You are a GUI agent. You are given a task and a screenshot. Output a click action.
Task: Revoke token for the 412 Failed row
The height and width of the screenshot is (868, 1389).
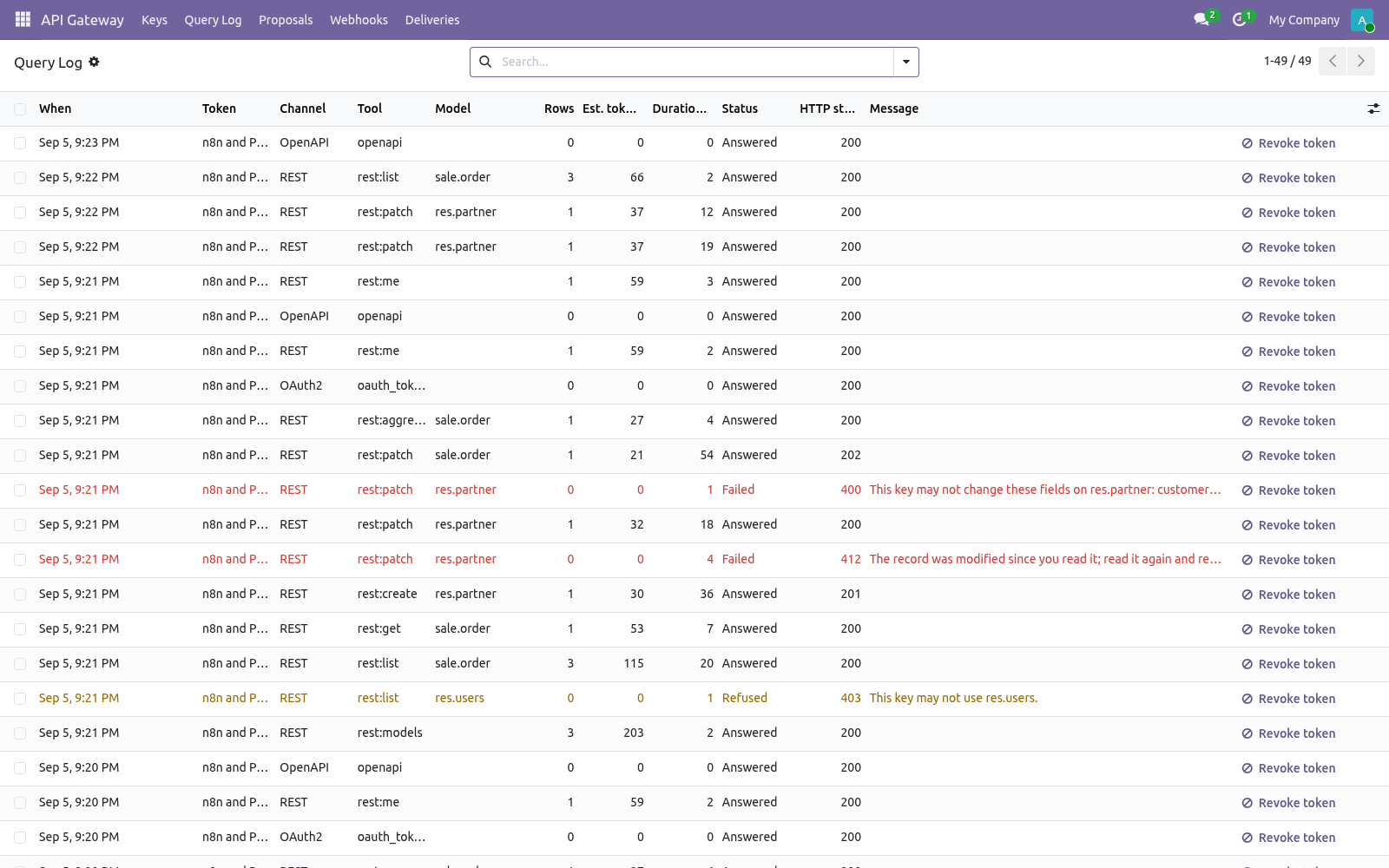pos(1288,560)
